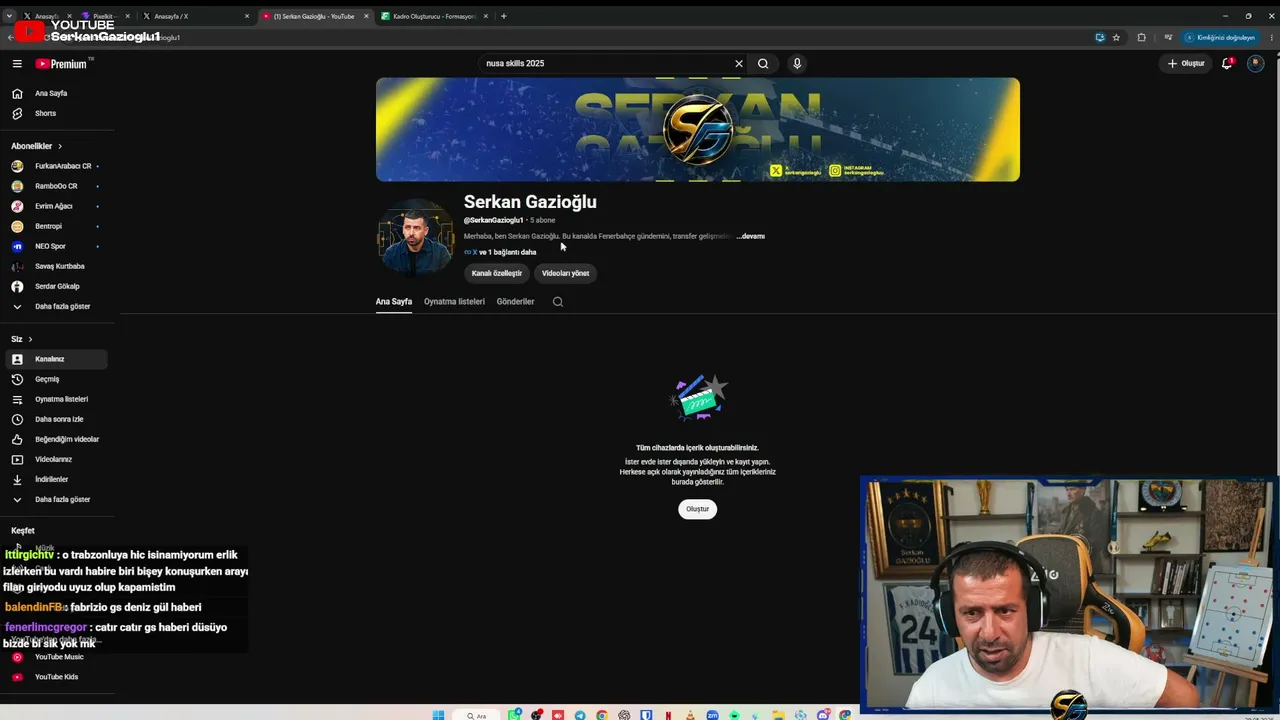Open Bentropi subscription

click(x=55, y=226)
